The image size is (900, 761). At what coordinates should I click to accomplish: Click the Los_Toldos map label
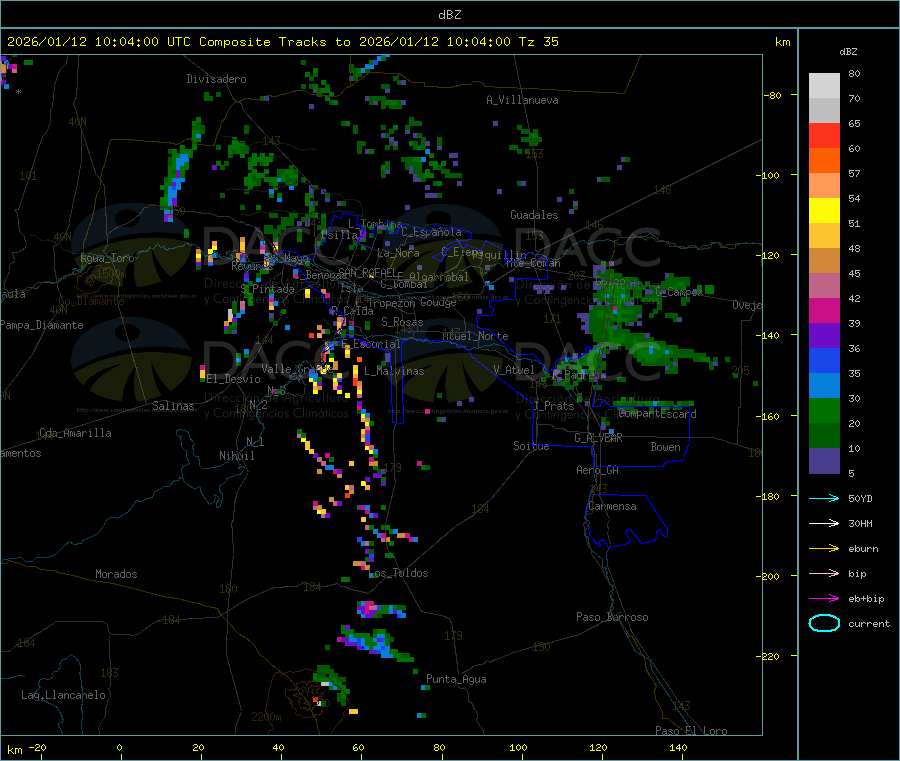pyautogui.click(x=399, y=573)
